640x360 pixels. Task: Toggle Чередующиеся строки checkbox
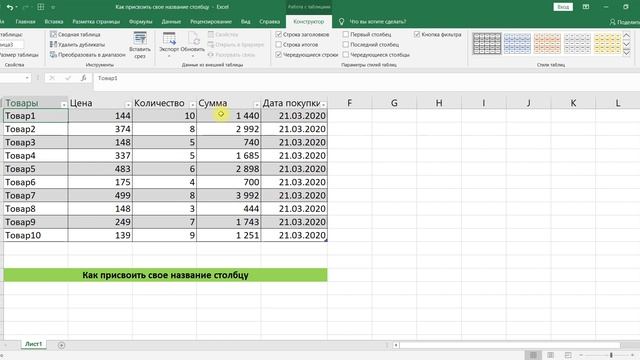coord(279,54)
